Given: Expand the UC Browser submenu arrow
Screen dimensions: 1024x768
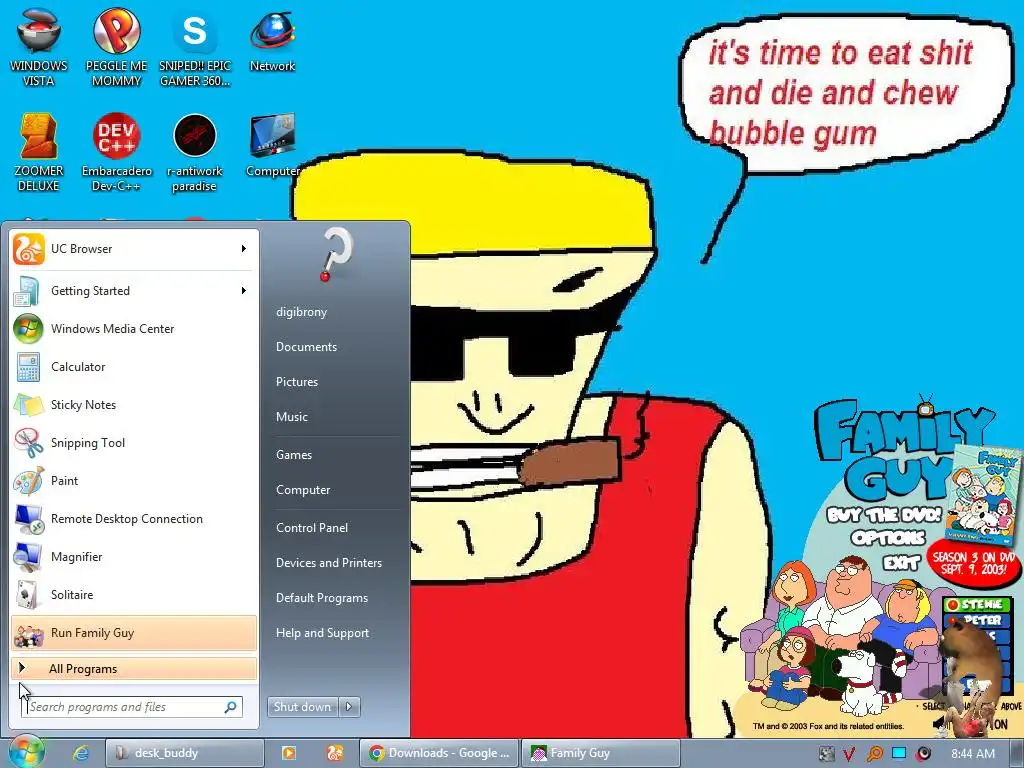Looking at the screenshot, I should click(244, 249).
